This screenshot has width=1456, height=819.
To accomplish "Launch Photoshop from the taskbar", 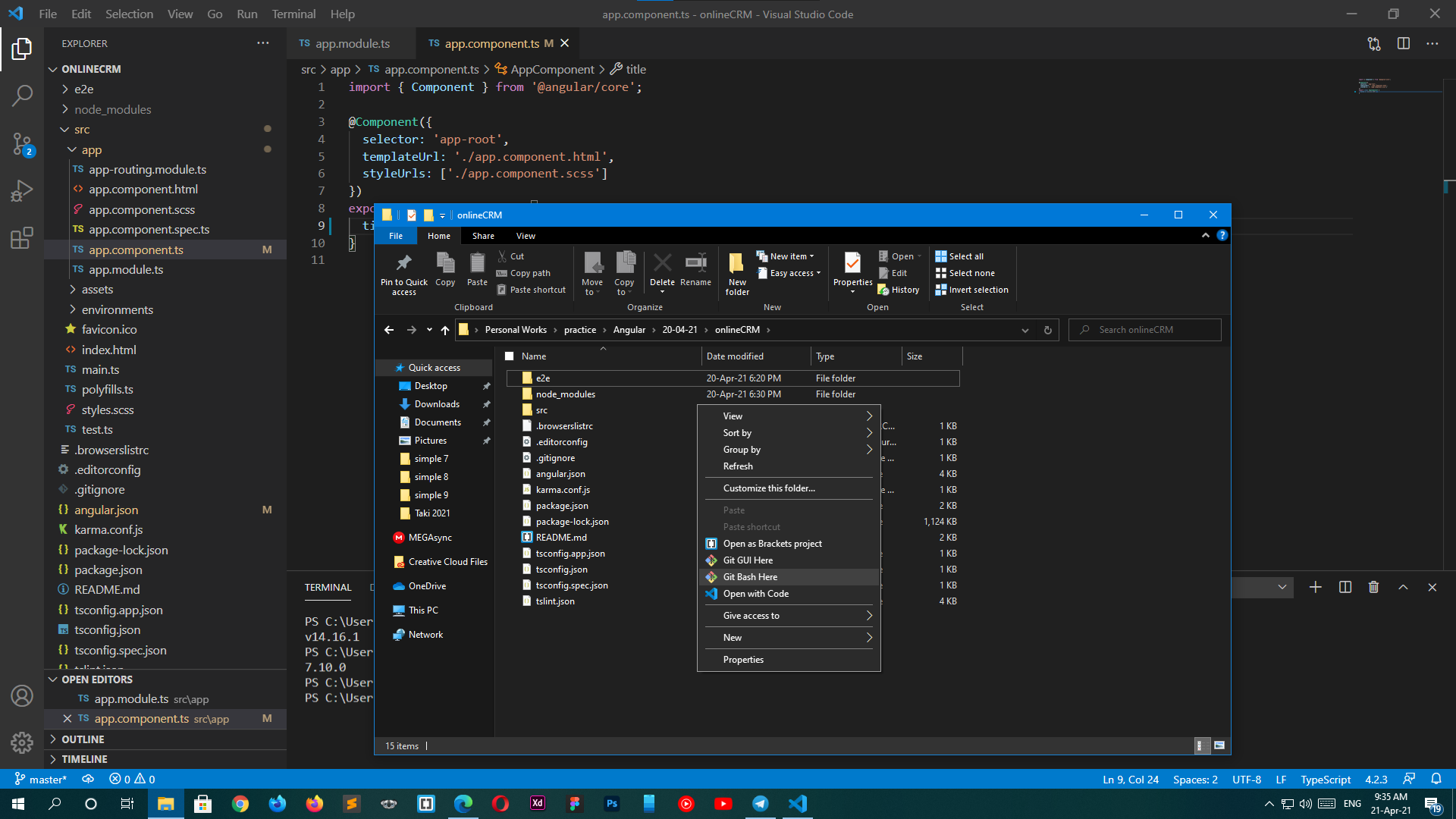I will pos(611,803).
